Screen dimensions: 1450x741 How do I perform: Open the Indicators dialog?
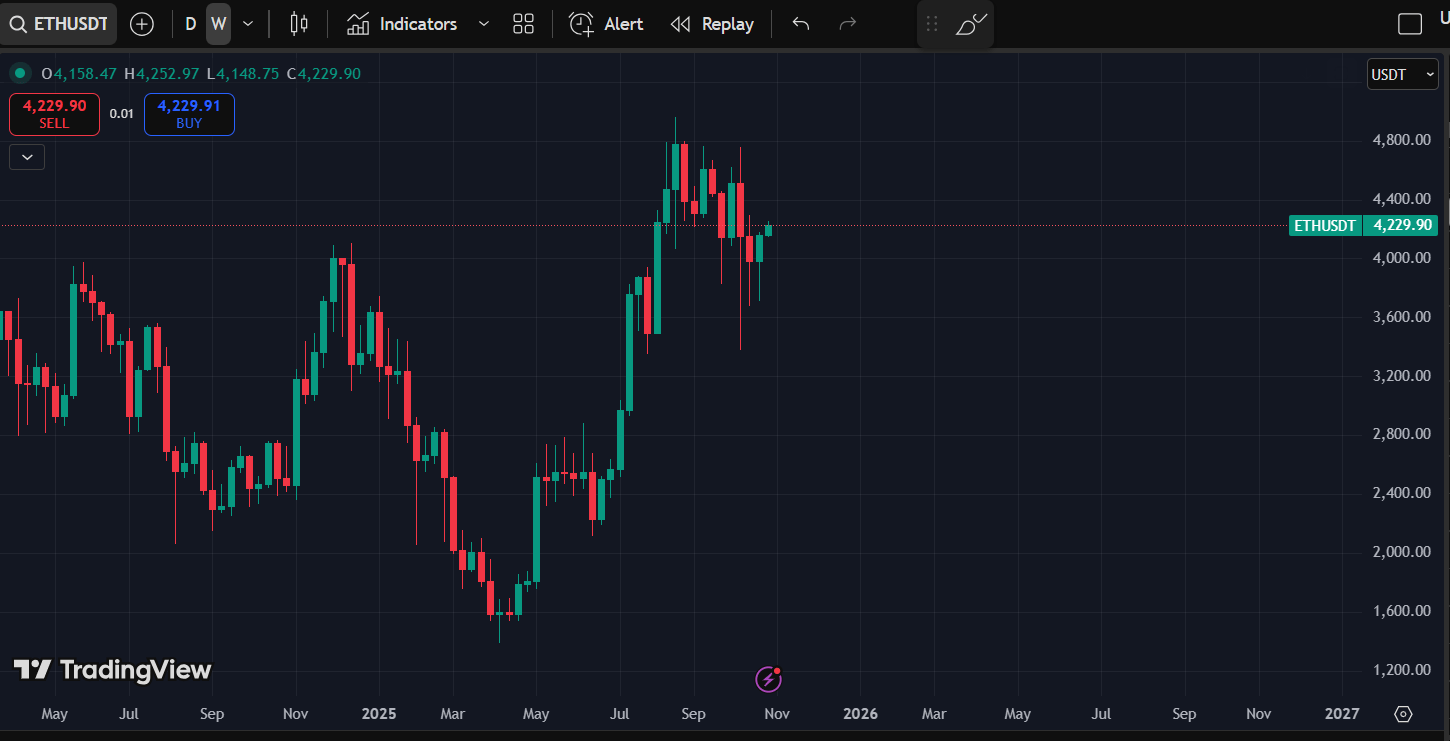point(402,24)
